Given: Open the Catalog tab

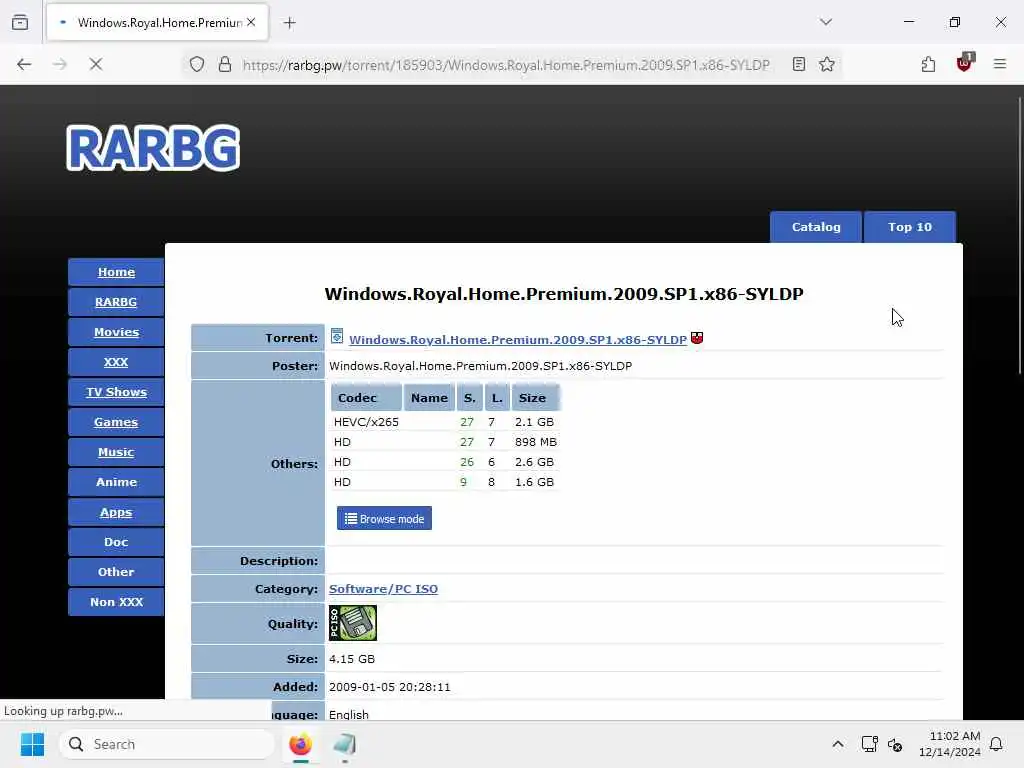Looking at the screenshot, I should (x=816, y=227).
